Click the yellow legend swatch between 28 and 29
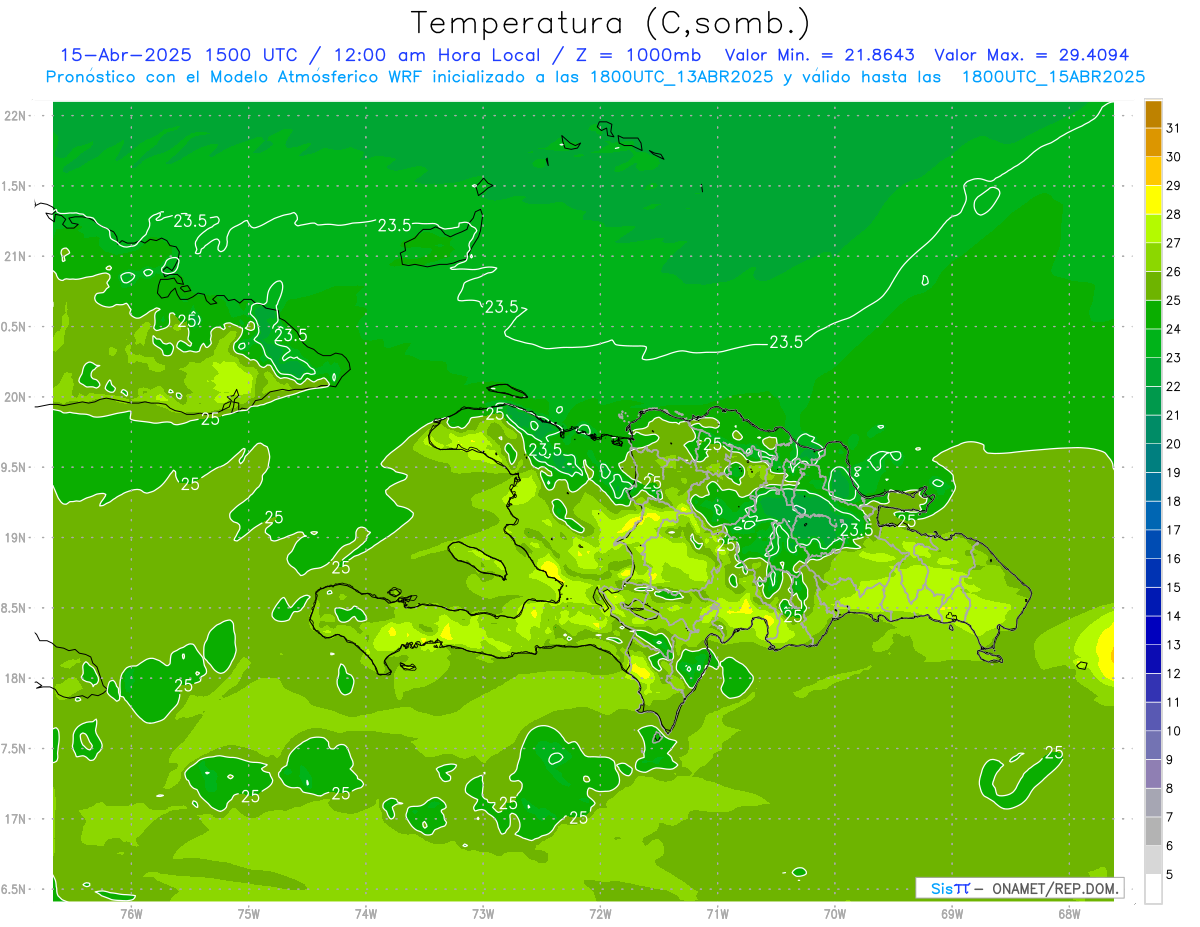The width and height of the screenshot is (1200, 927). 1153,200
